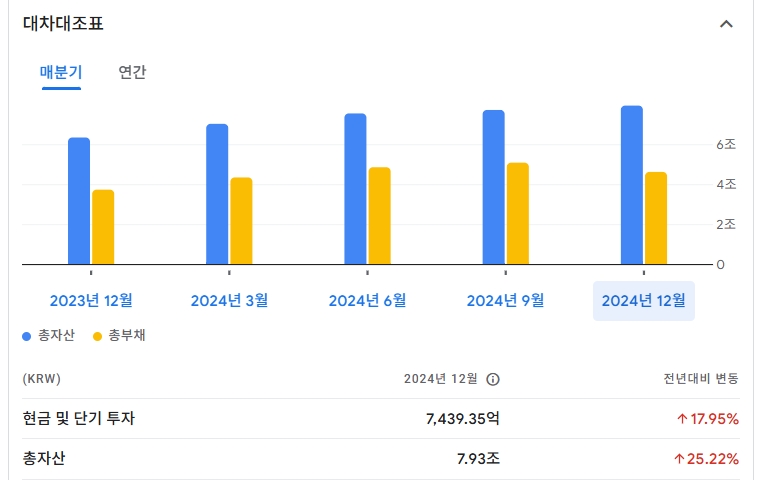Click the 25.22% change value

pyautogui.click(x=706, y=458)
